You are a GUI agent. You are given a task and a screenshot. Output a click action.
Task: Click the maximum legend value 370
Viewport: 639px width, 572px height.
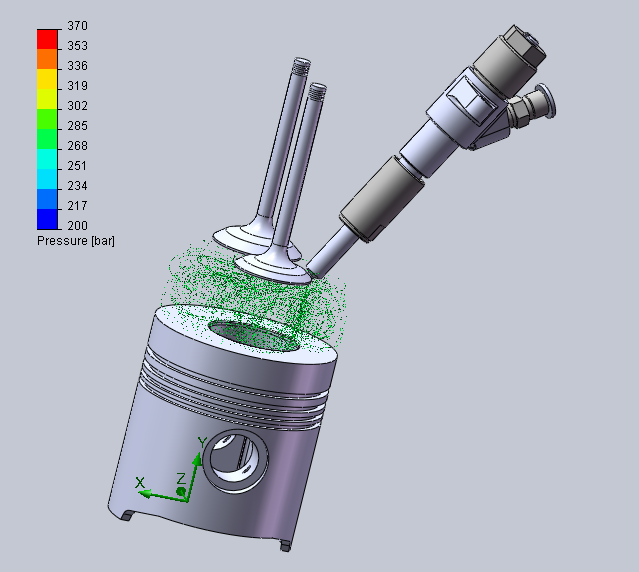pos(77,26)
